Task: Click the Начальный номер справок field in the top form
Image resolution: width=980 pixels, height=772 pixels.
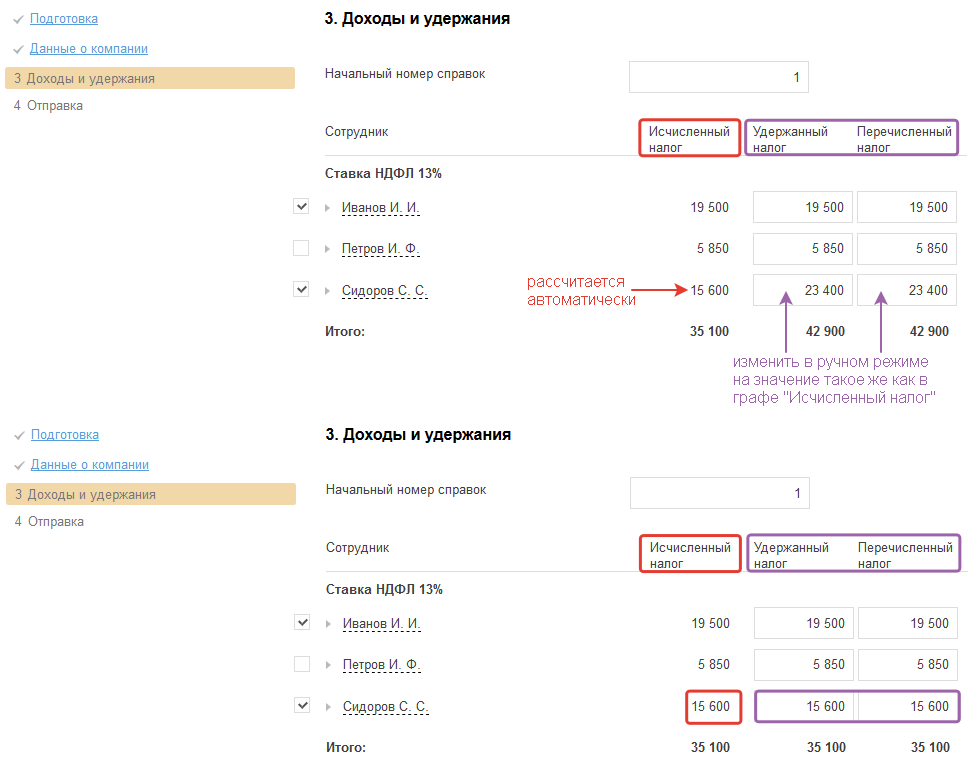Action: tap(718, 77)
